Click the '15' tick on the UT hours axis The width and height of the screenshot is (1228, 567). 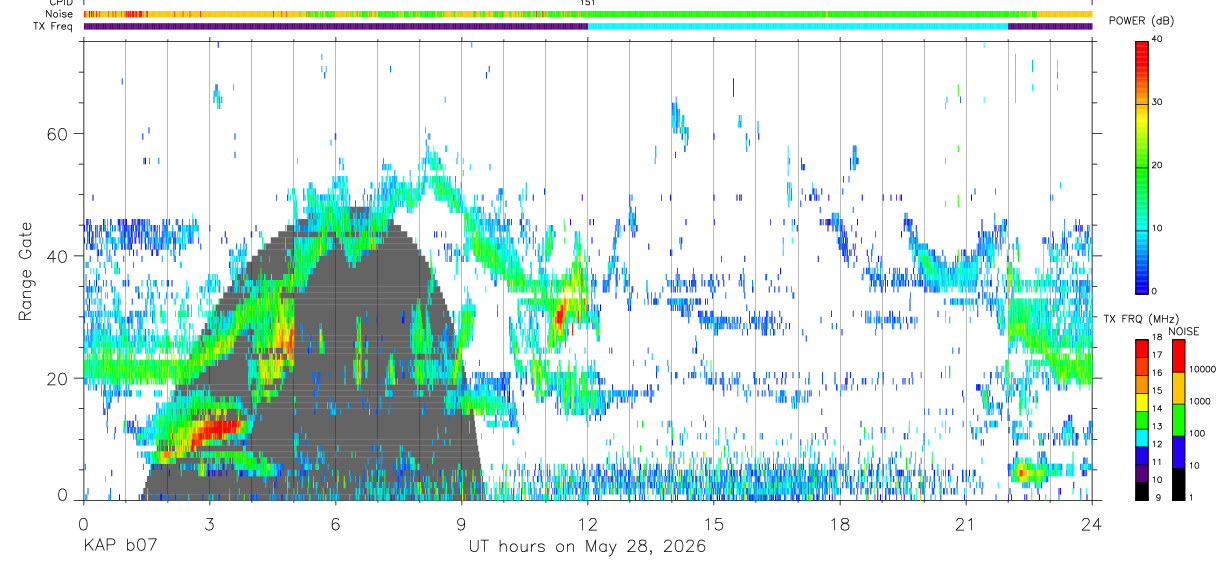714,524
